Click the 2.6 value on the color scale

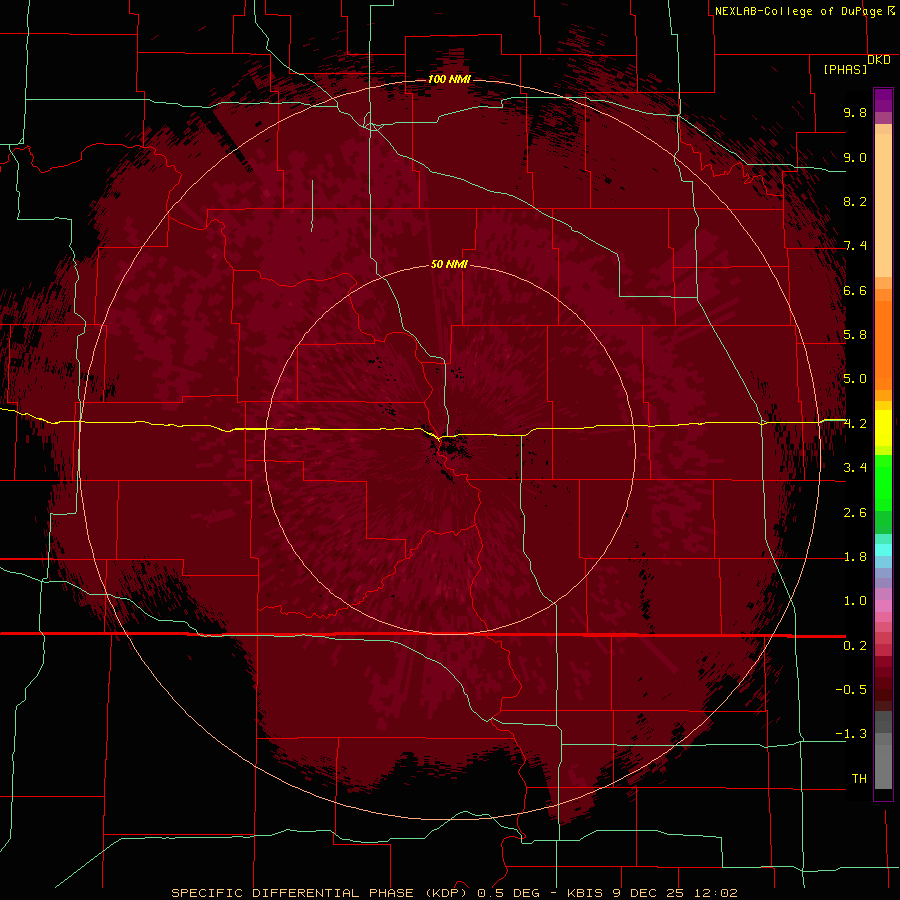click(855, 513)
